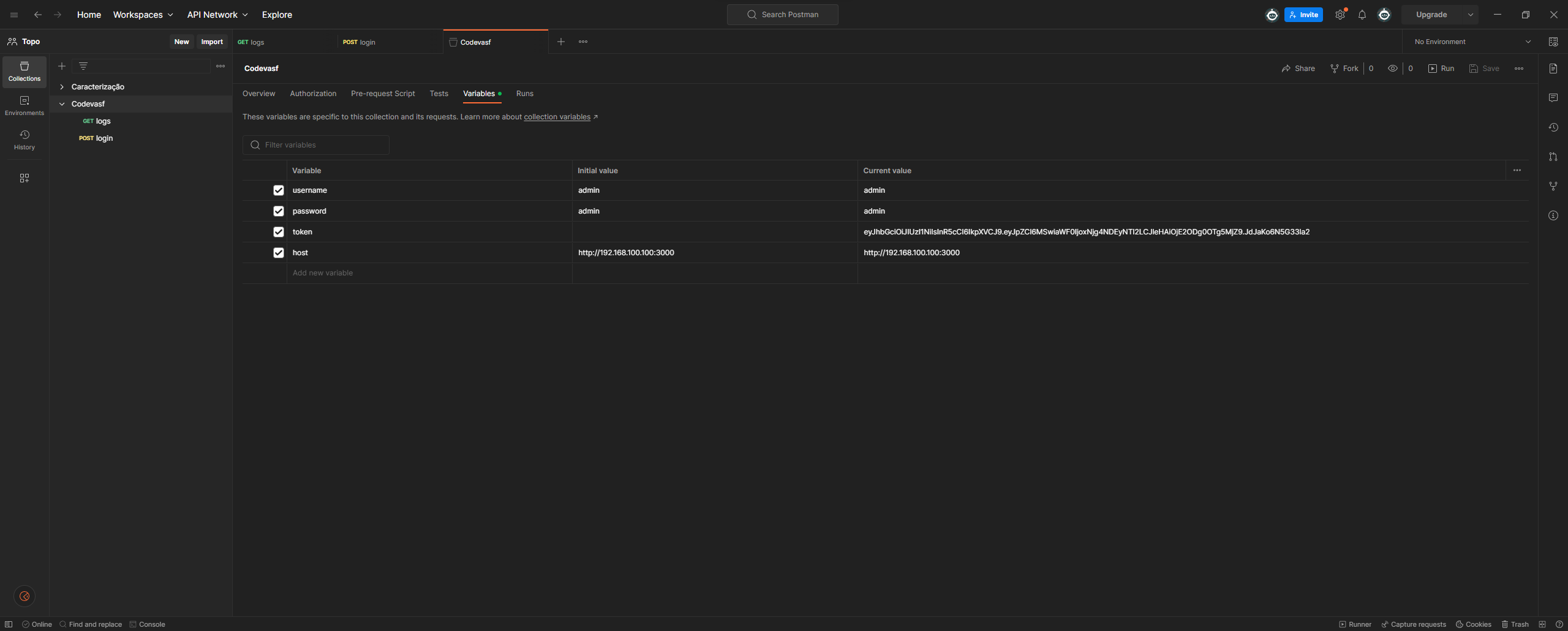Open Pull requests icon in right sidebar
The image size is (1568, 631).
[x=1553, y=157]
